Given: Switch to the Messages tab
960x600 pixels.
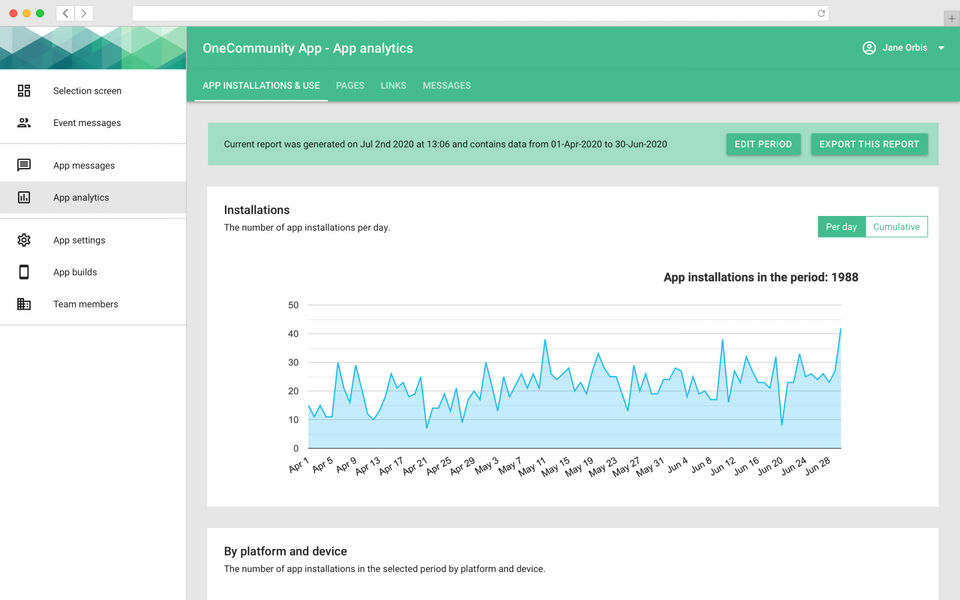Looking at the screenshot, I should click(446, 86).
